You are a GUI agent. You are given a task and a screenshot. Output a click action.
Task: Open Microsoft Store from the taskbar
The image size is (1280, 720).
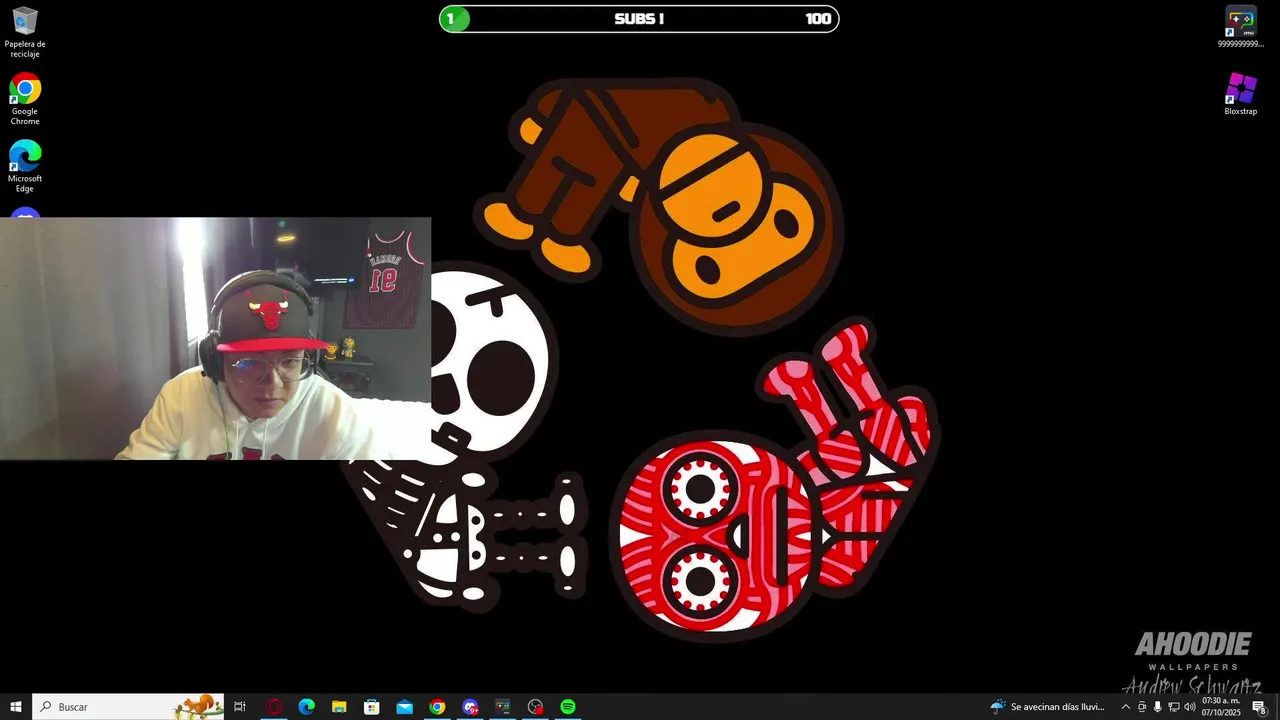pyautogui.click(x=372, y=707)
